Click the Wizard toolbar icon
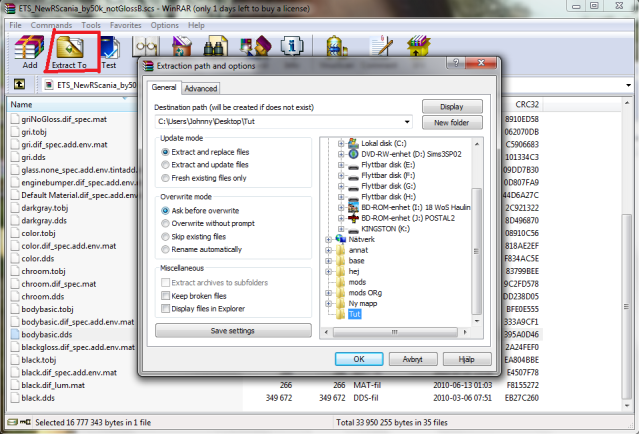The image size is (639, 434). click(256, 47)
